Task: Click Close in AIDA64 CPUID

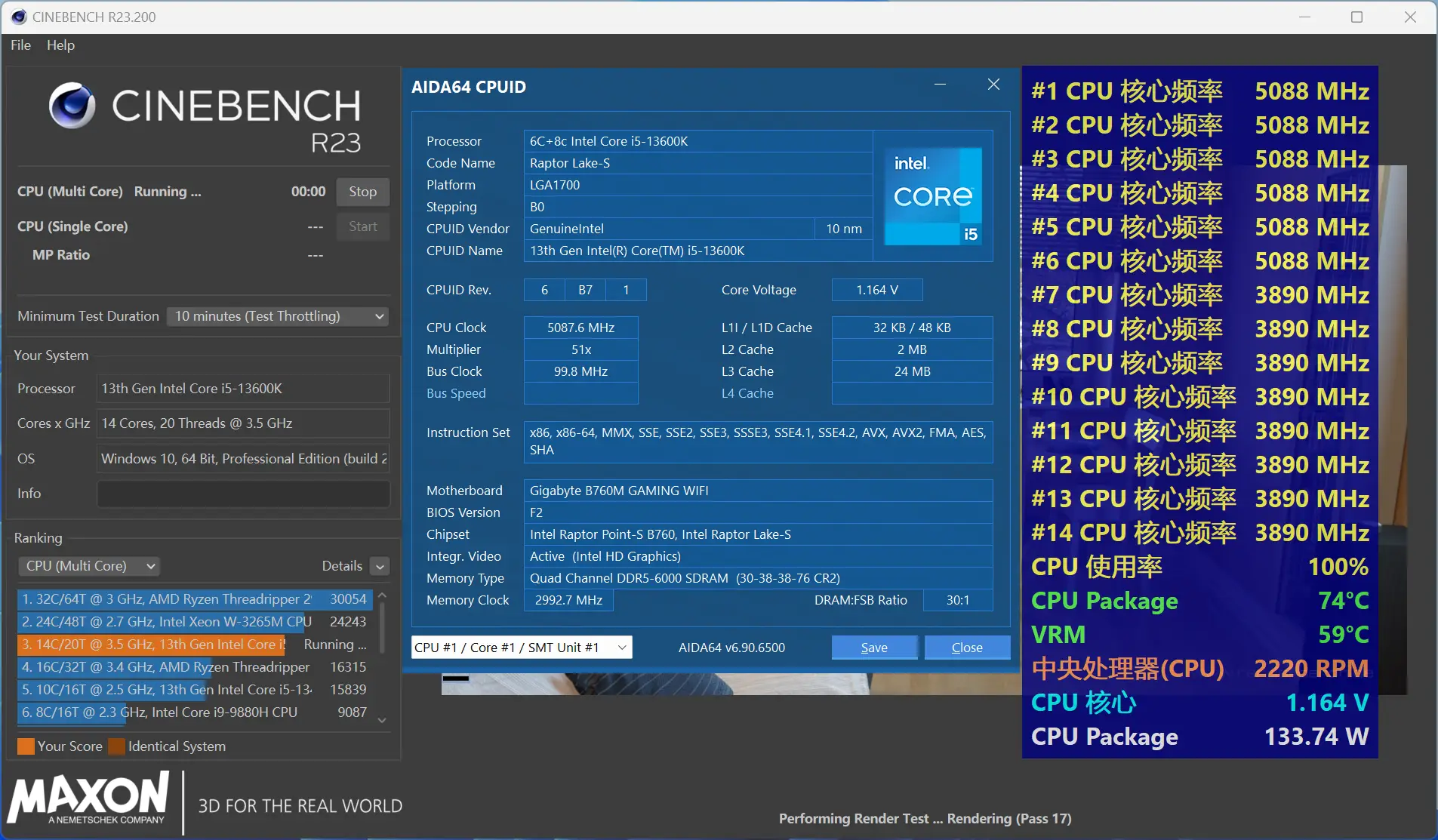Action: [x=967, y=648]
